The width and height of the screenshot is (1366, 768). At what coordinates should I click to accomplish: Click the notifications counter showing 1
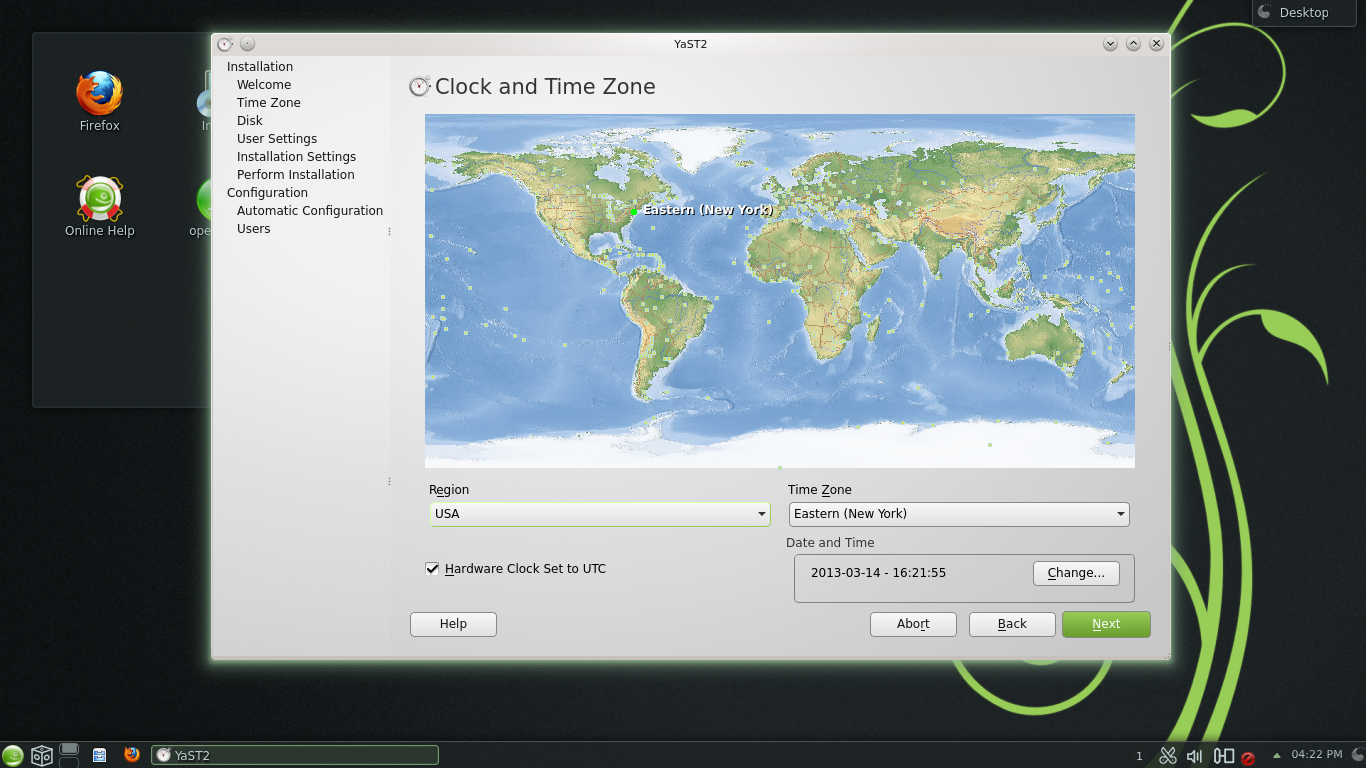click(1139, 756)
